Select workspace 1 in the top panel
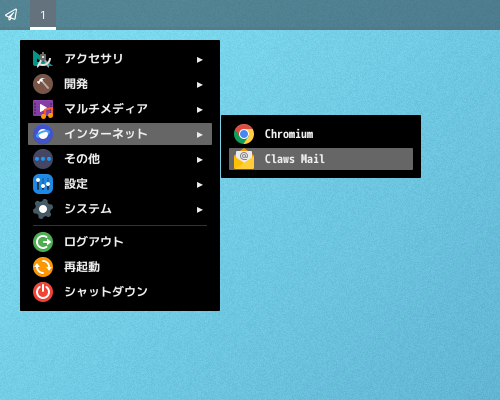 coord(43,15)
